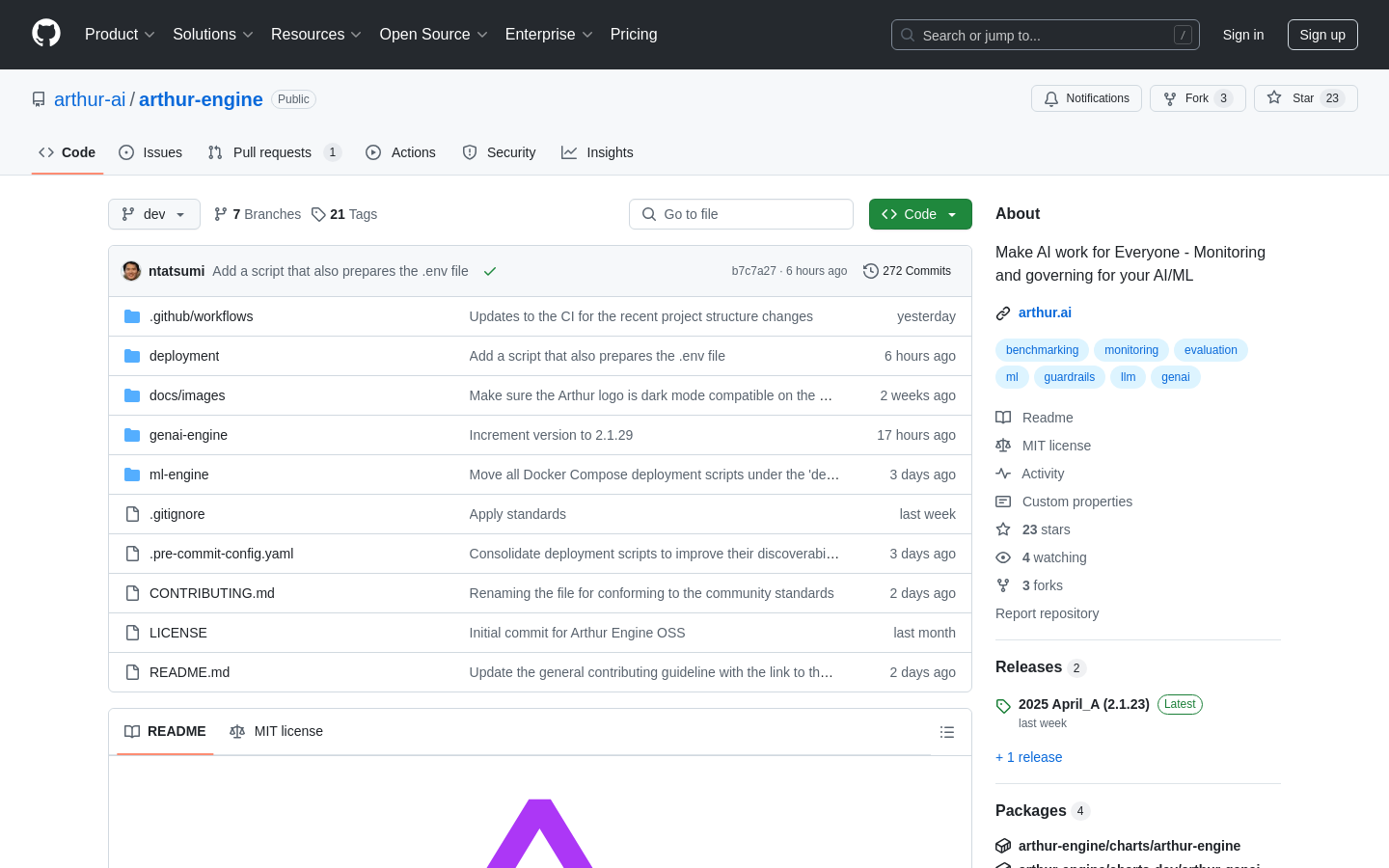Click the pulse icon beside Activity

pos(1003,474)
